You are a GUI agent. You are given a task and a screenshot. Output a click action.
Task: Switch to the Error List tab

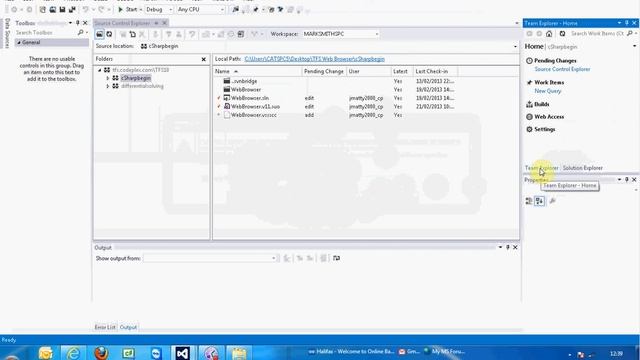click(x=105, y=327)
